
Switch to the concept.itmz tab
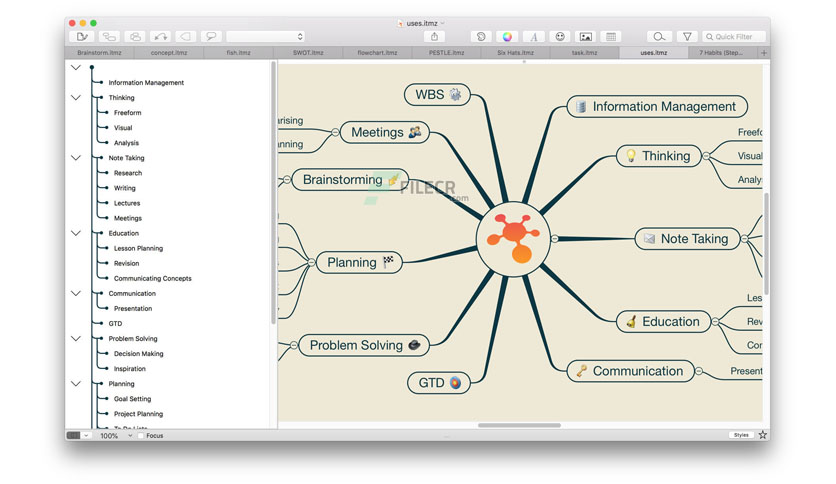pos(168,52)
